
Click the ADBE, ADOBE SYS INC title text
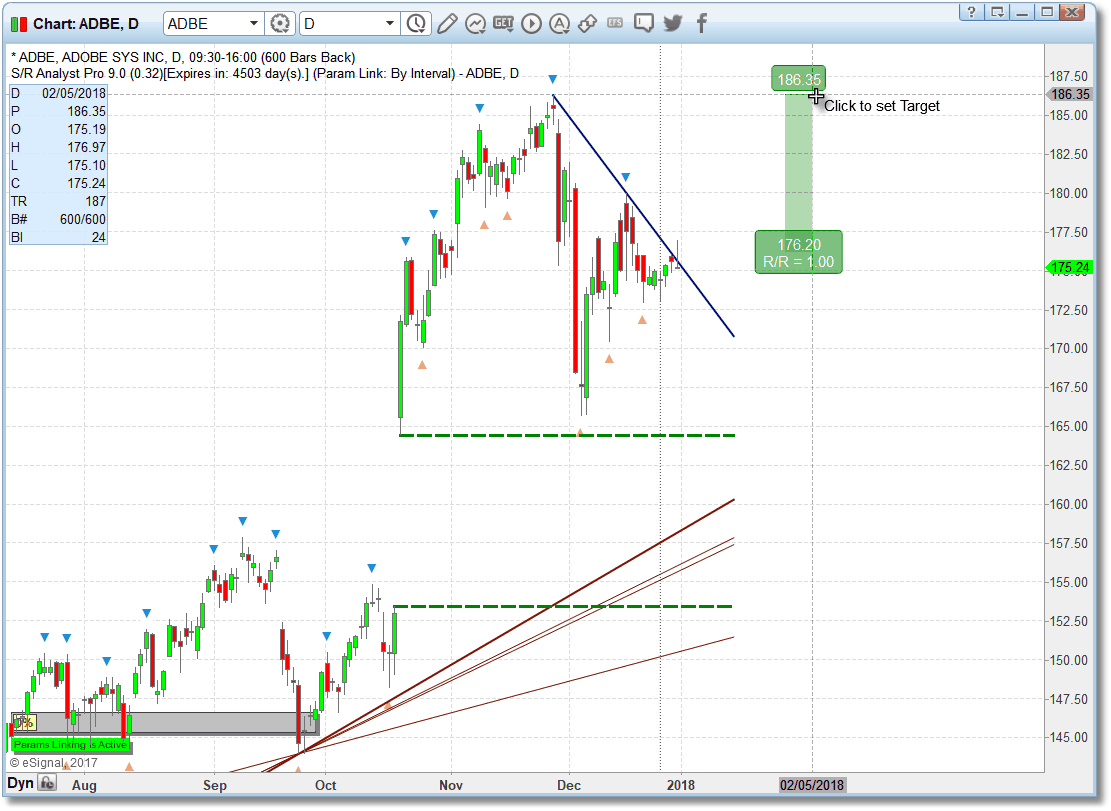click(183, 57)
